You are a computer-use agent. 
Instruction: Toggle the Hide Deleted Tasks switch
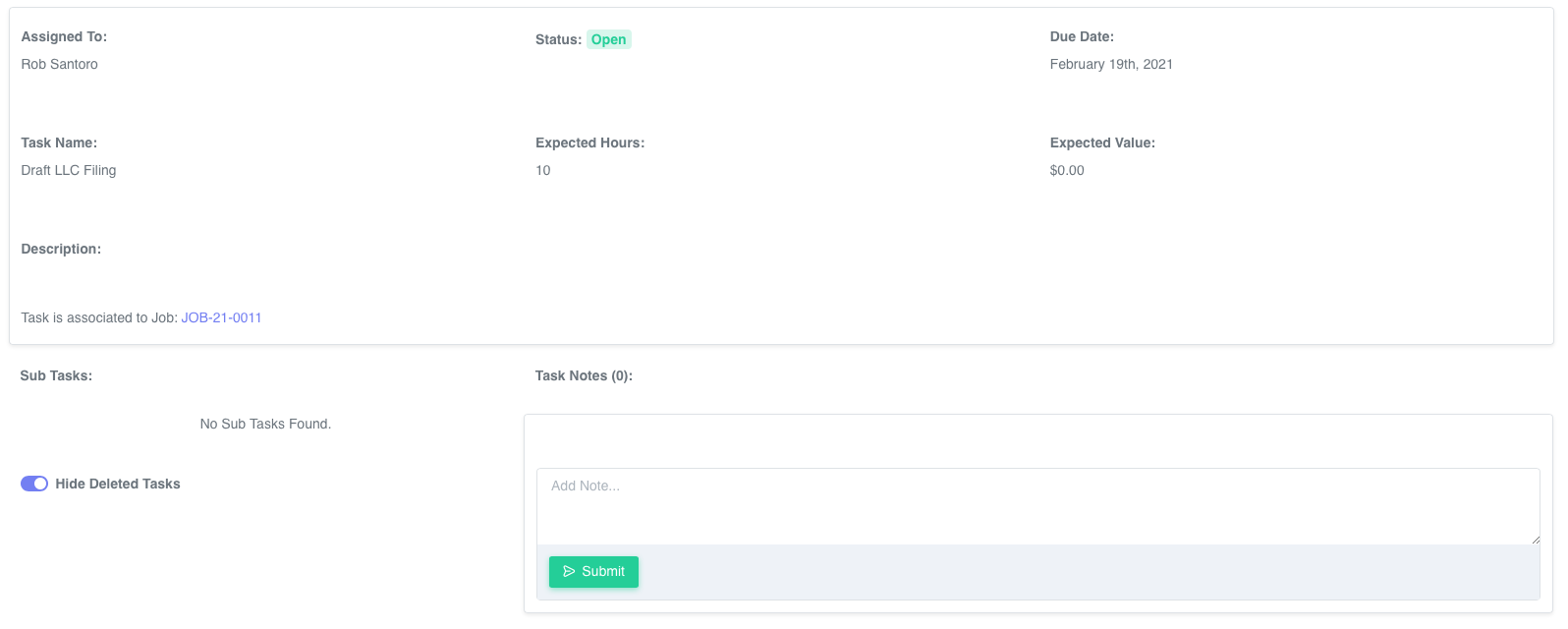point(34,484)
